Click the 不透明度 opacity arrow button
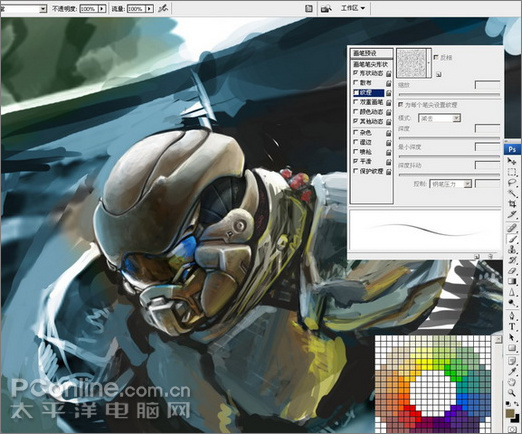The height and width of the screenshot is (434, 522). [x=102, y=8]
